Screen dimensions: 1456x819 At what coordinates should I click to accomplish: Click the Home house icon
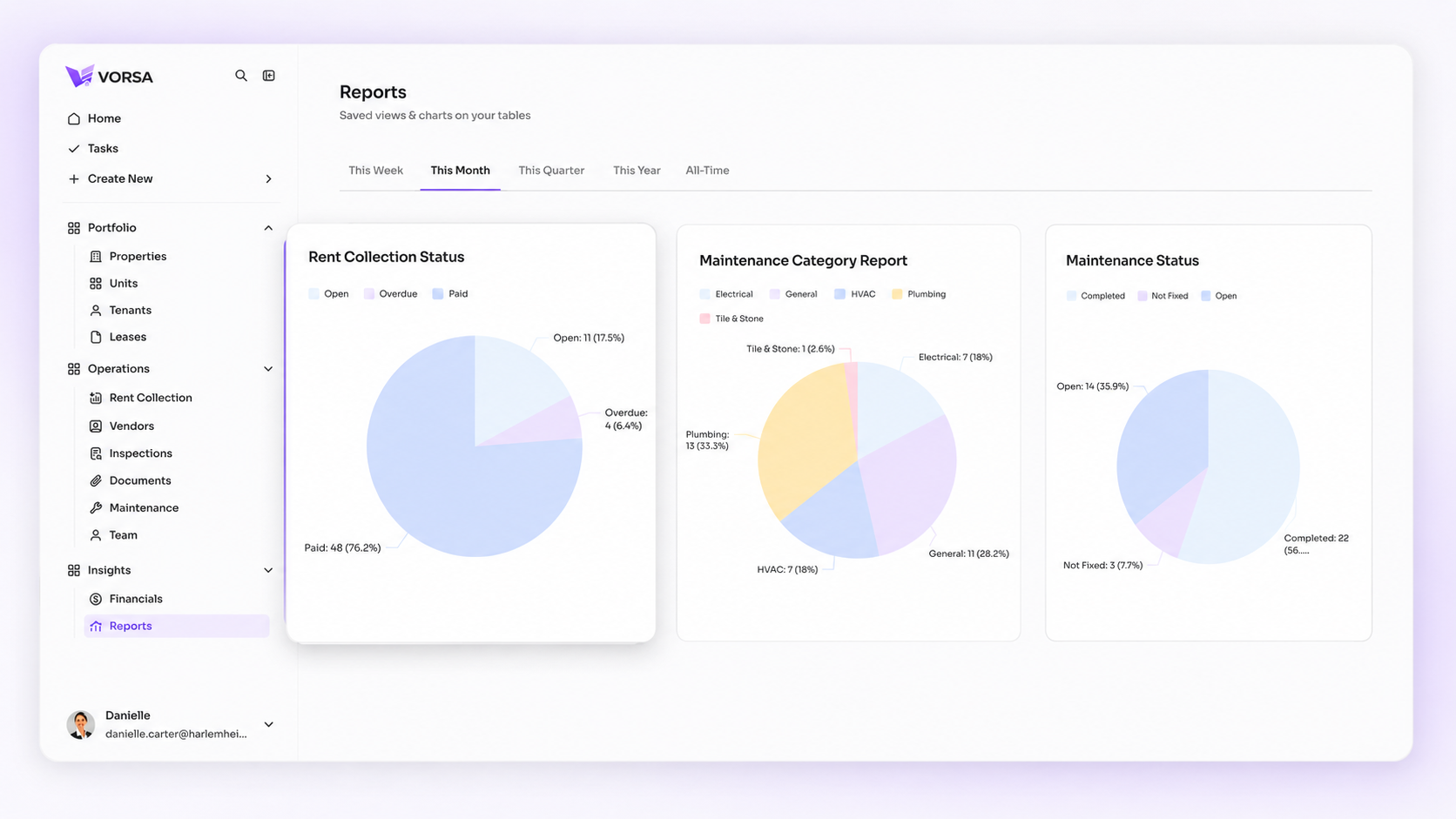coord(74,118)
